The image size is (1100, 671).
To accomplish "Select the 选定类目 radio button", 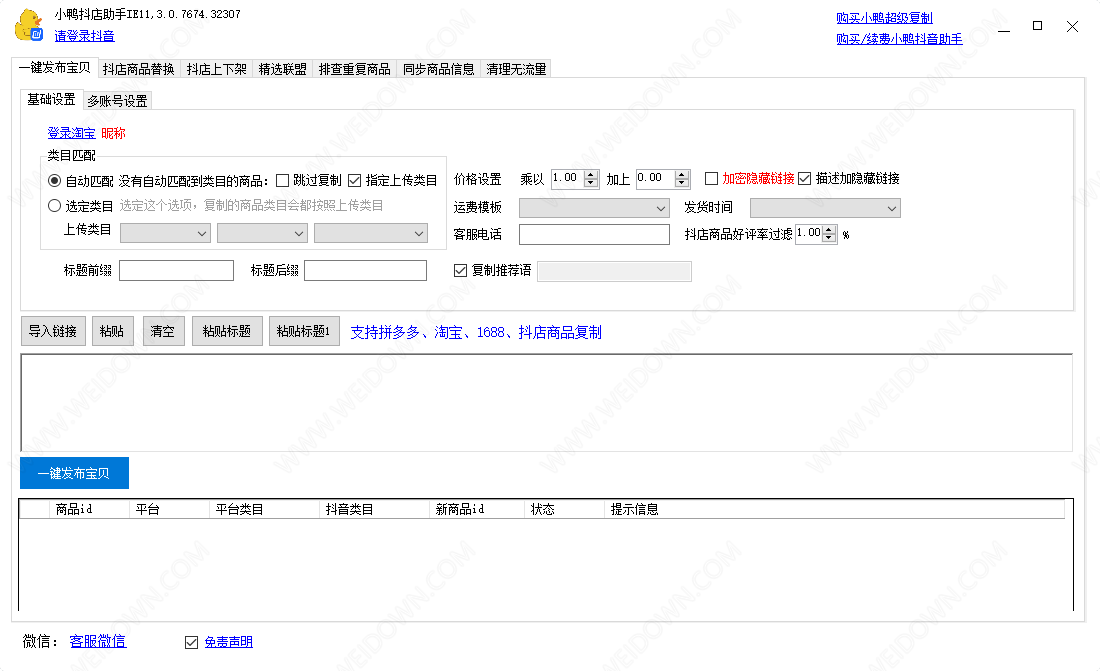I will (x=55, y=206).
